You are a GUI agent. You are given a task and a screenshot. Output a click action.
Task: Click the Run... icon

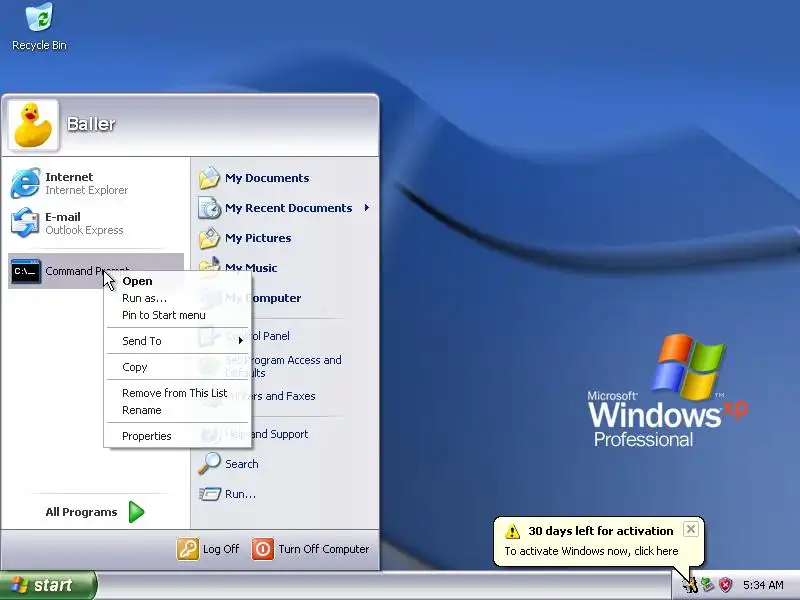point(209,494)
